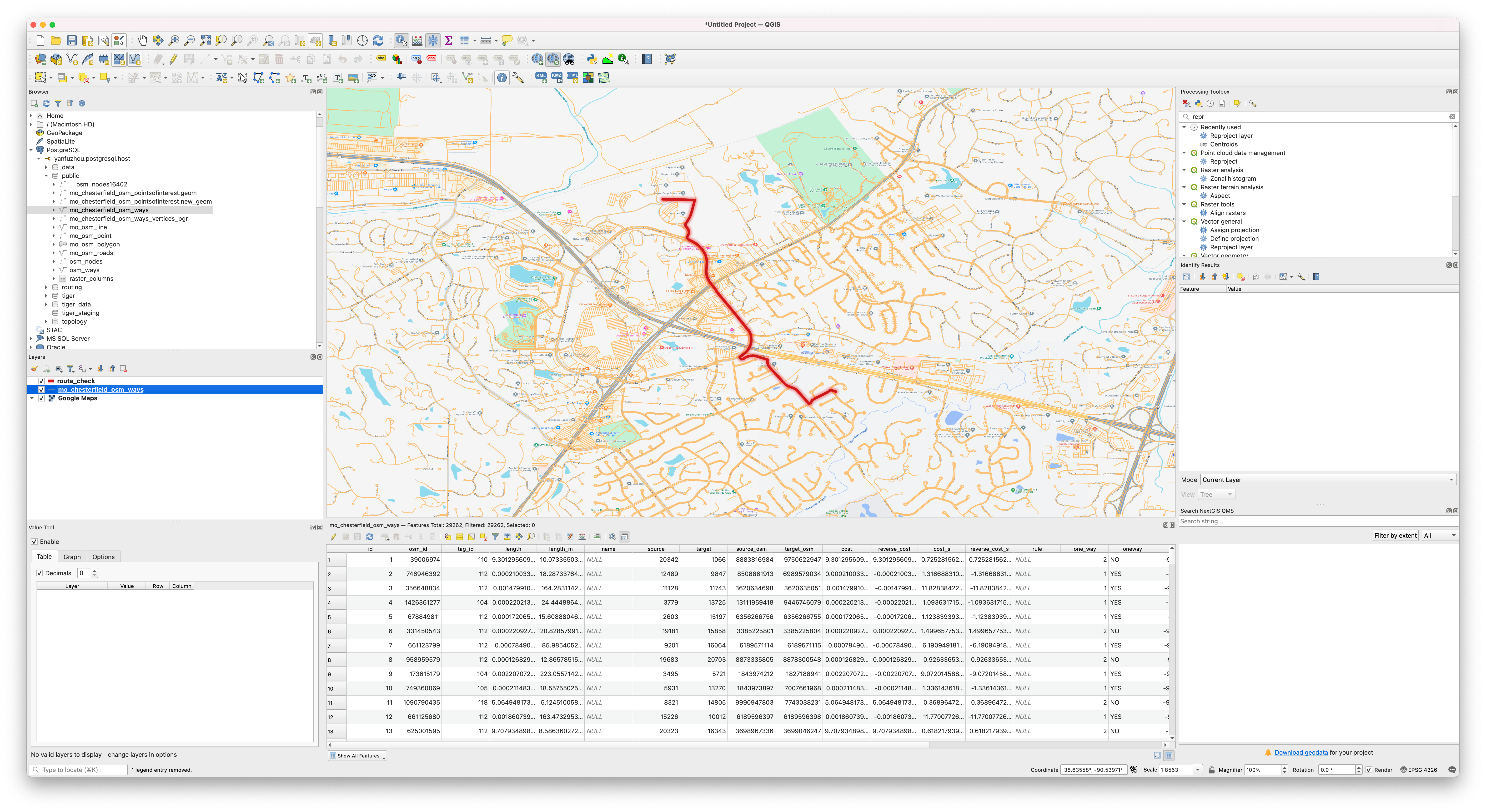
Task: Switch to the Graph tab in Value Tool
Action: tap(72, 556)
